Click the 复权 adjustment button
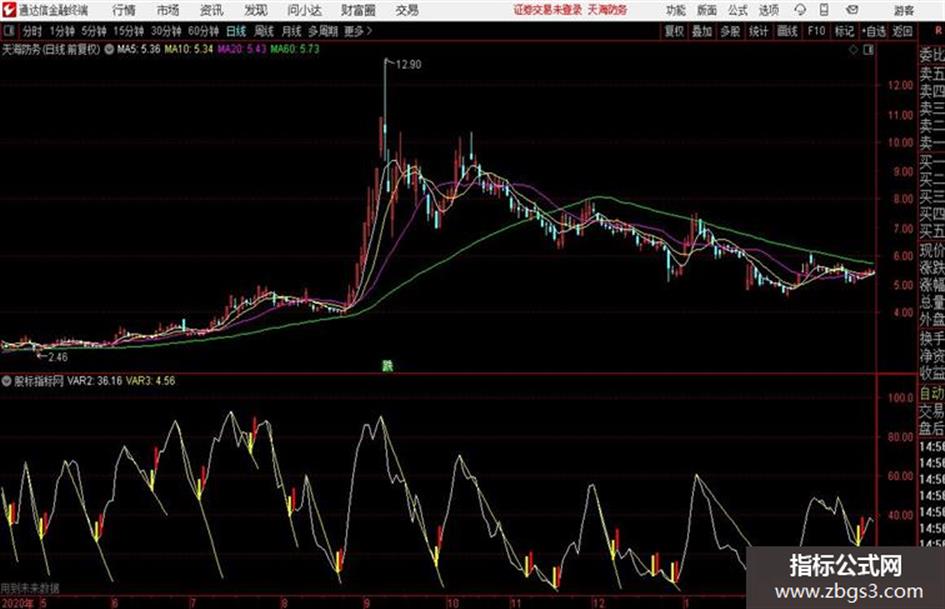The width and height of the screenshot is (945, 609). 674,31
